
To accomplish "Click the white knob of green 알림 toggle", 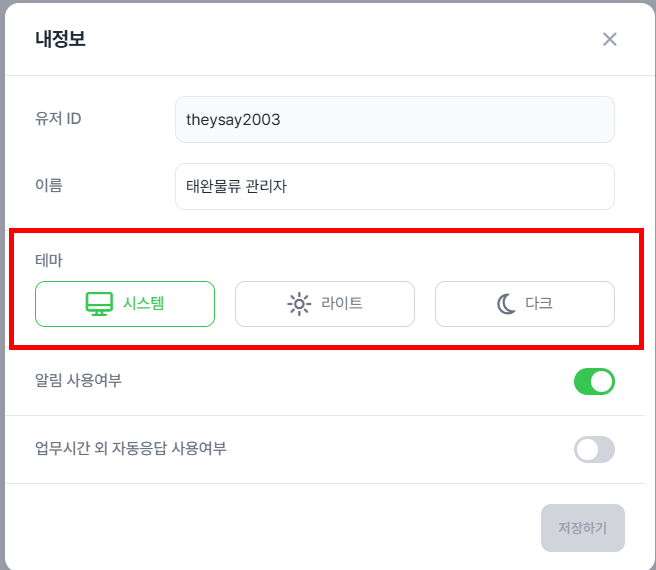I will click(x=602, y=381).
